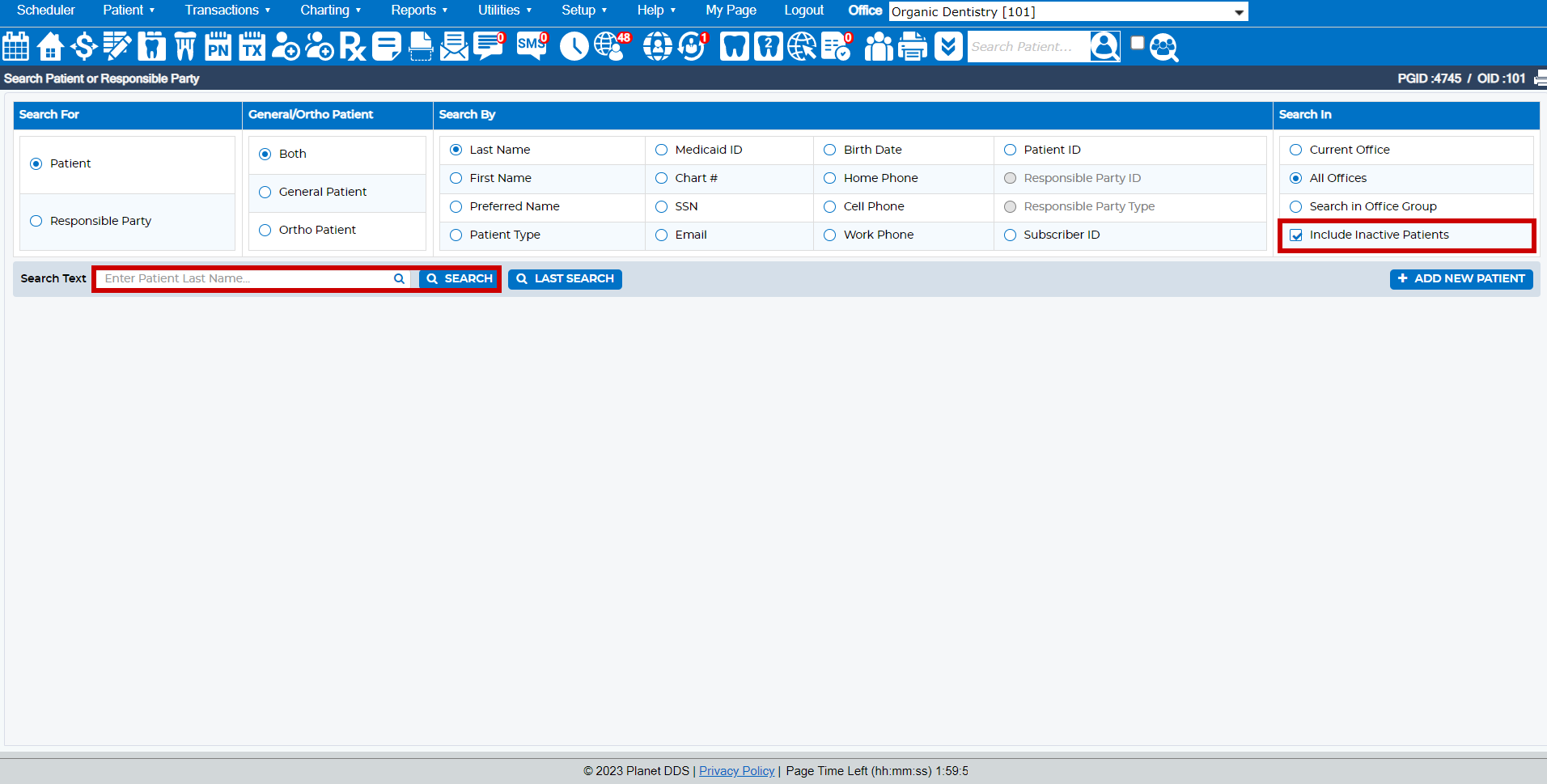Screen dimensions: 1547x784
Task: Click the clock icon in toolbar
Action: tap(574, 46)
